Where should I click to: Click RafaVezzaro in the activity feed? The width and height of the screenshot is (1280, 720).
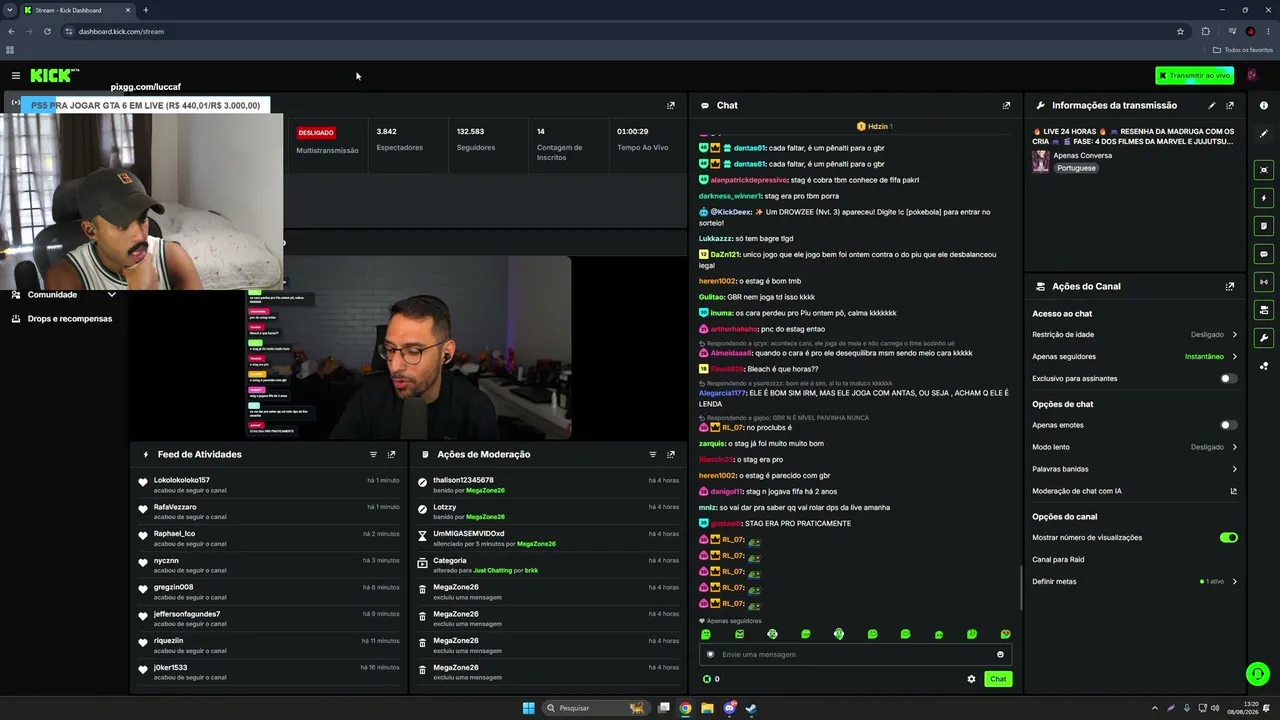pyautogui.click(x=175, y=507)
